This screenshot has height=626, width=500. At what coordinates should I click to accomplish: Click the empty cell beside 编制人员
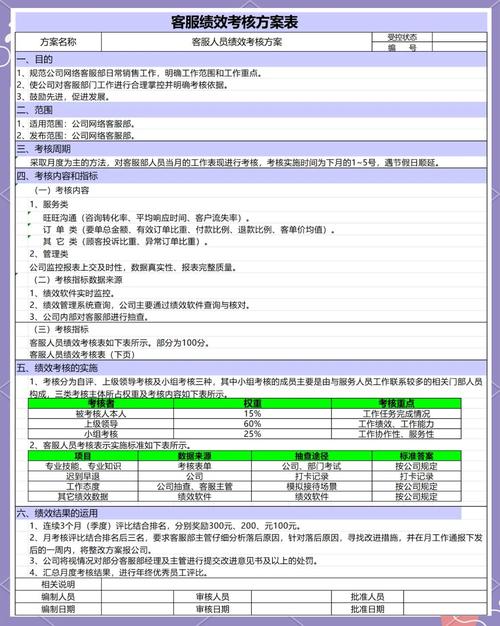(137, 597)
